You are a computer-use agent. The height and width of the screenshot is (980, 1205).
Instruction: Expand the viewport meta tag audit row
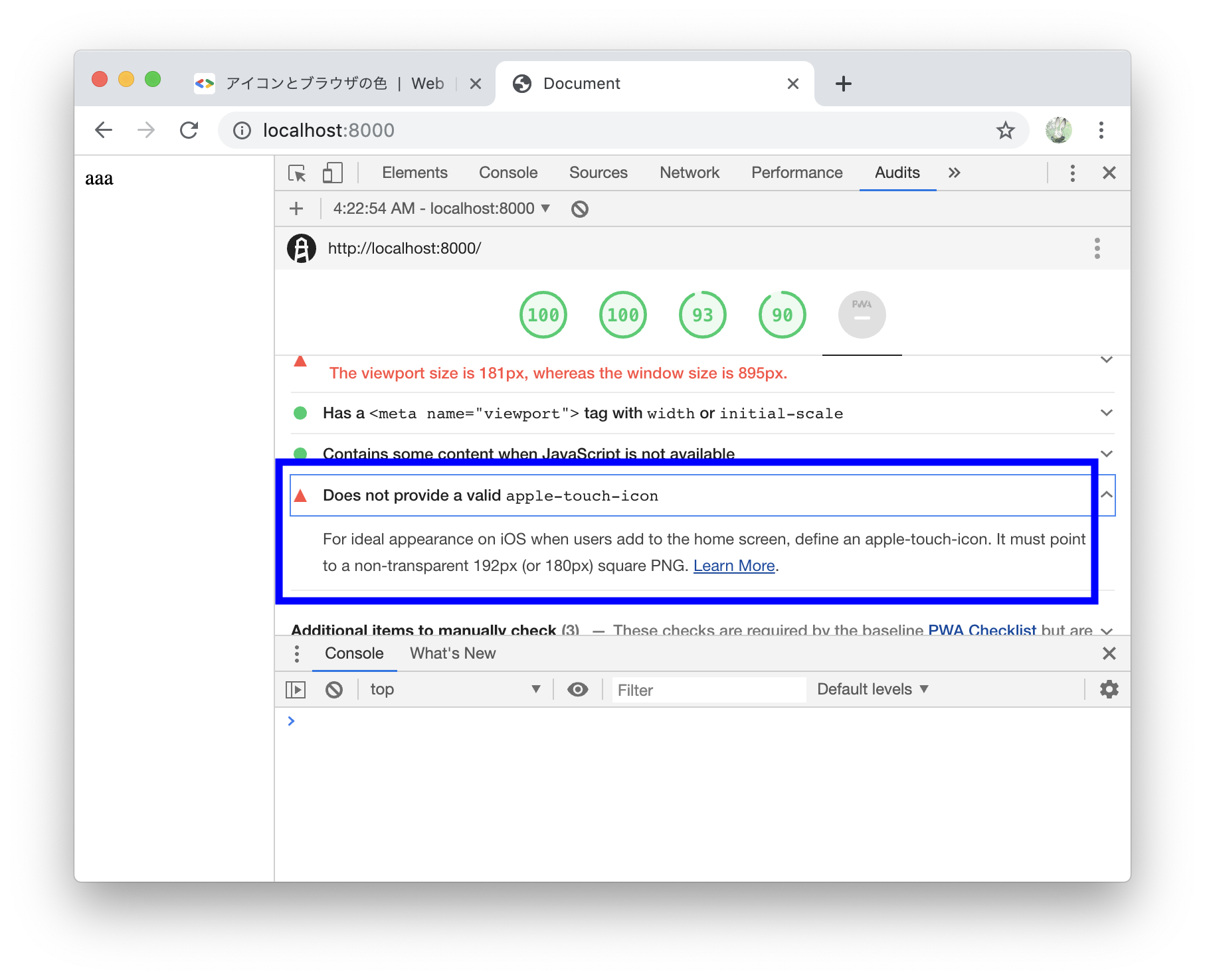click(x=1107, y=412)
